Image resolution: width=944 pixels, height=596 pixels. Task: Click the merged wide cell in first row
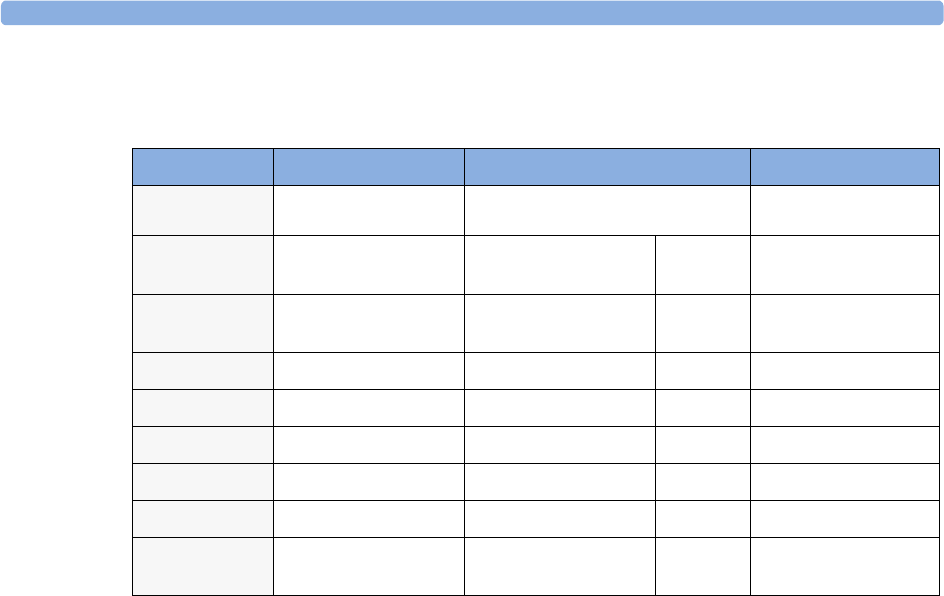tap(607, 210)
